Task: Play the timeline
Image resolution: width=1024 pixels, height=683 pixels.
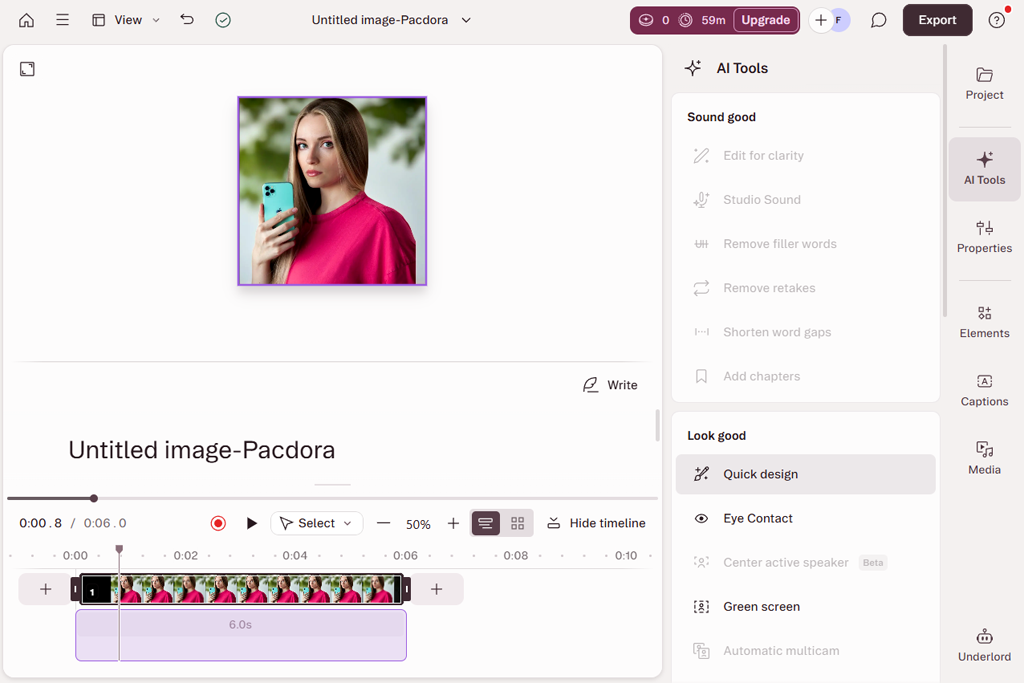Action: point(251,523)
